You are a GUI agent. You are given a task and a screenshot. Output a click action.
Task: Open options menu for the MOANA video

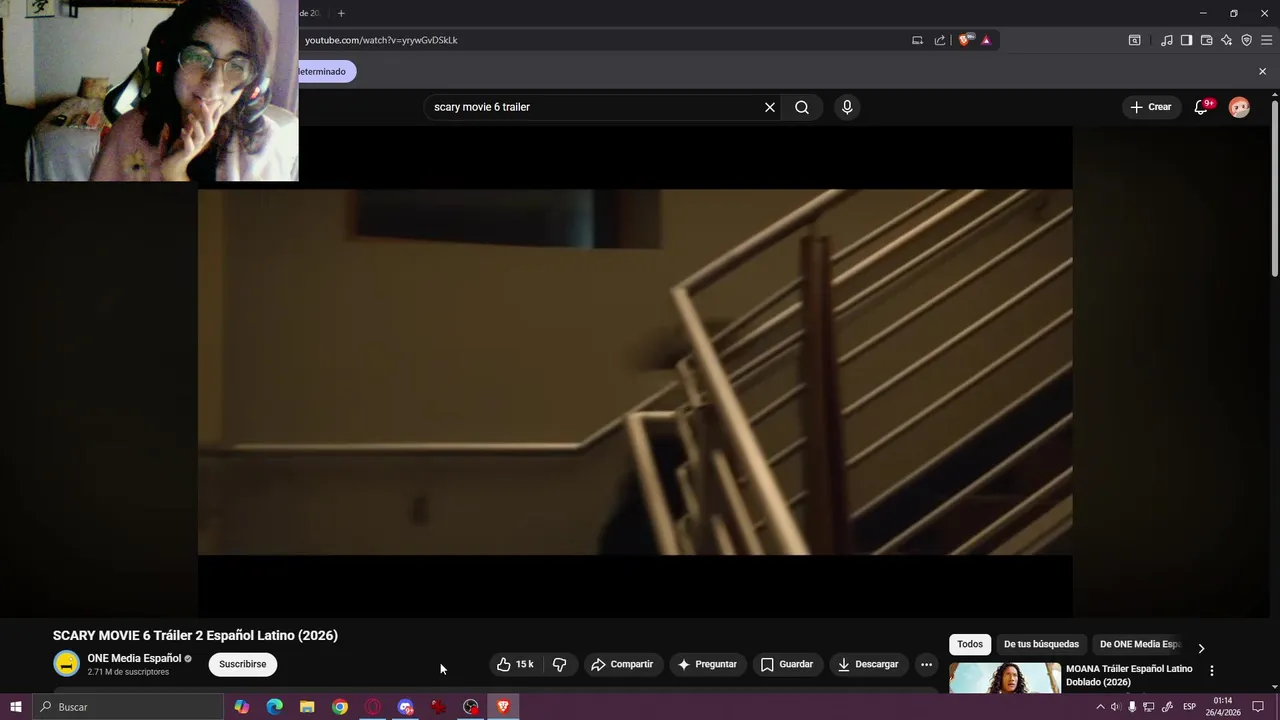click(1212, 671)
